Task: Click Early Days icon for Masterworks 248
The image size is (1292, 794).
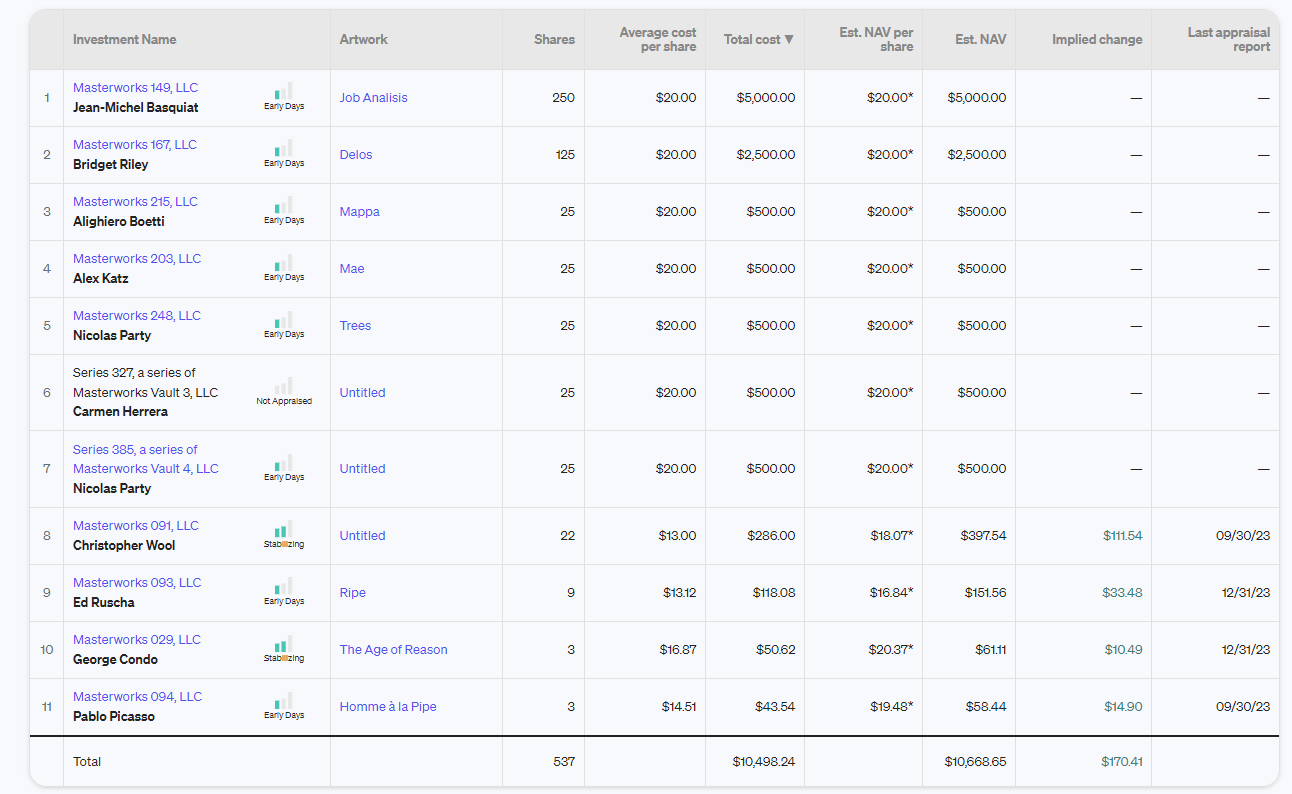Action: tap(284, 324)
